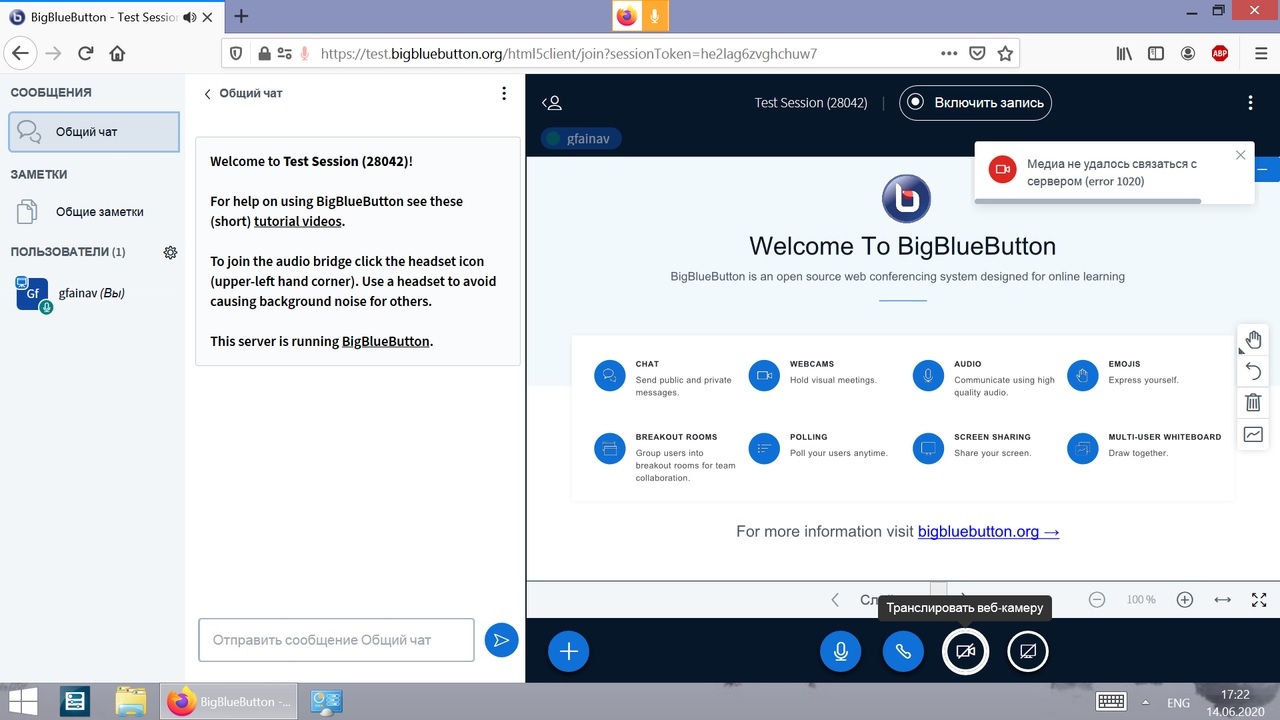Screen dimensions: 1280x720
Task: Open user management gear settings
Action: (170, 252)
